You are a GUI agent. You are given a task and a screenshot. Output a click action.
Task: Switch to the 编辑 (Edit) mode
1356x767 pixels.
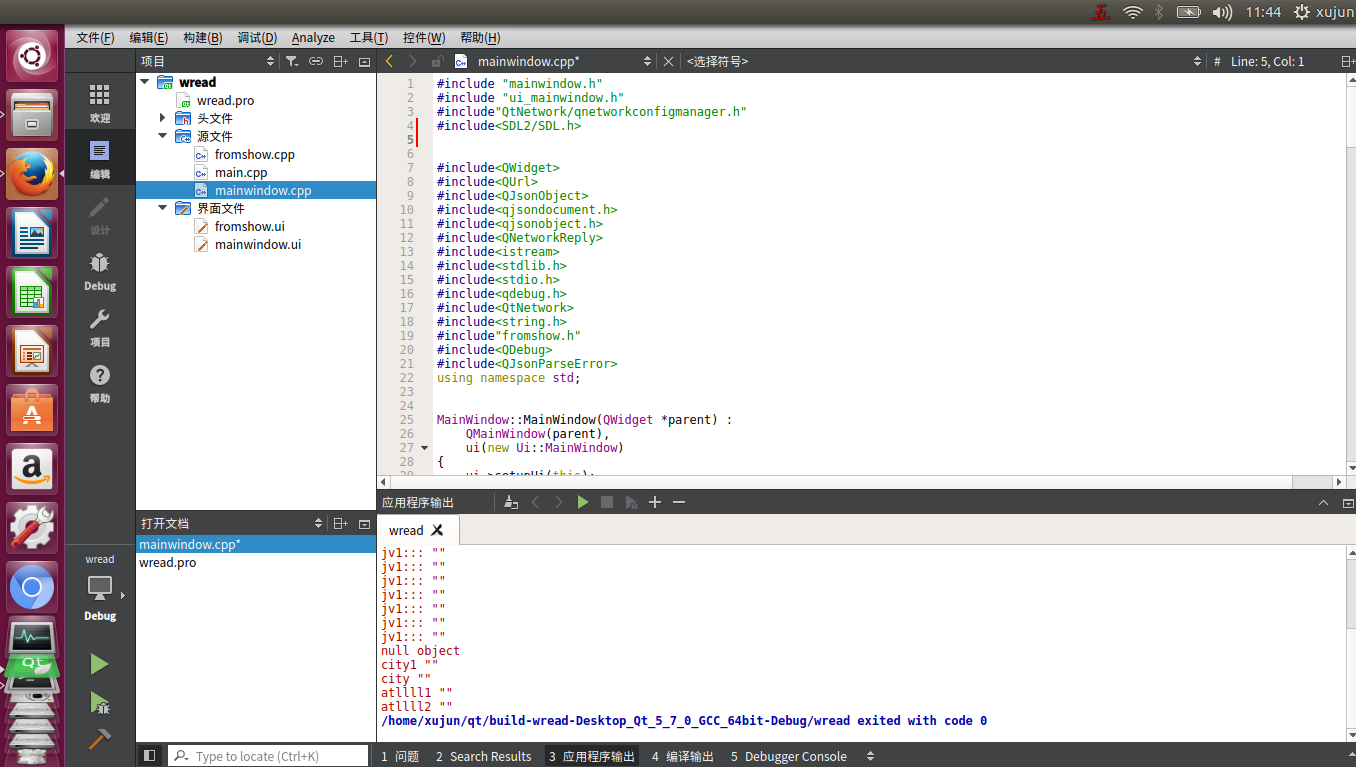coord(99,159)
